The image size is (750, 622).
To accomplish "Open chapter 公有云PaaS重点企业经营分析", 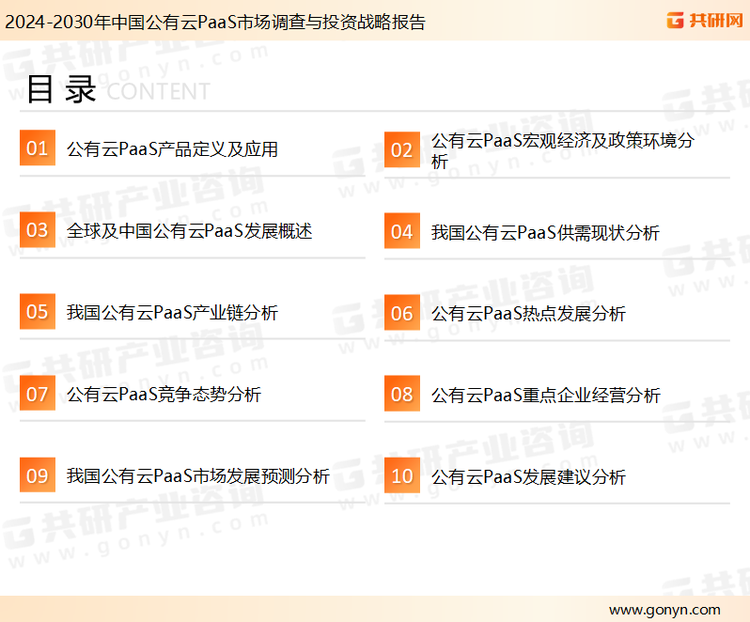I will (546, 395).
